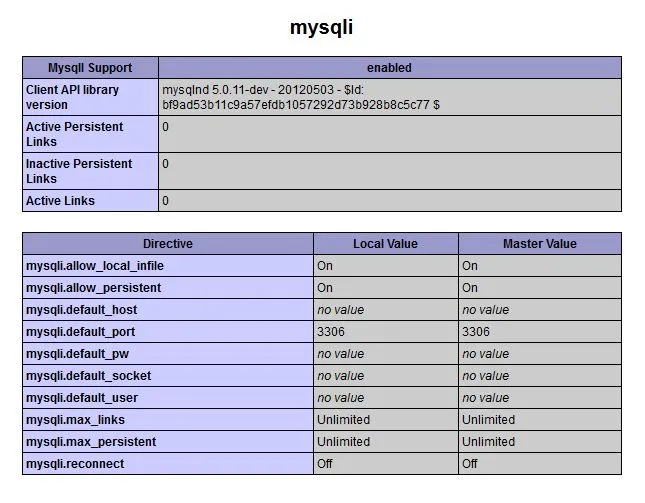The height and width of the screenshot is (503, 645).
Task: Click the mysqli section heading
Action: (321, 27)
